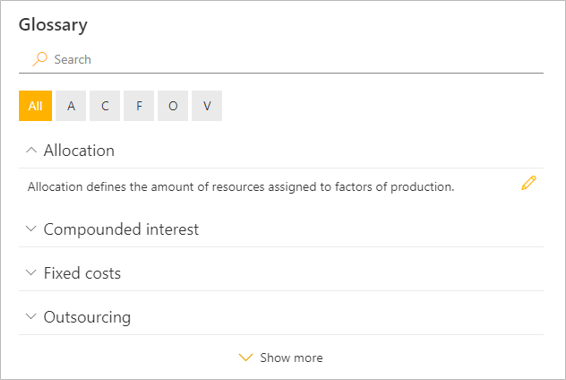Collapse the Allocation entry chevron
Viewport: 566px width, 380px height.
pos(31,150)
